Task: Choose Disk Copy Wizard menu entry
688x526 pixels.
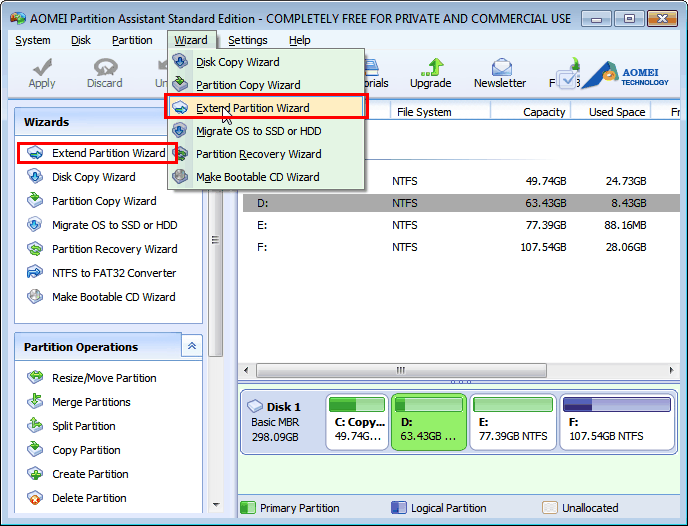Action: click(266, 62)
